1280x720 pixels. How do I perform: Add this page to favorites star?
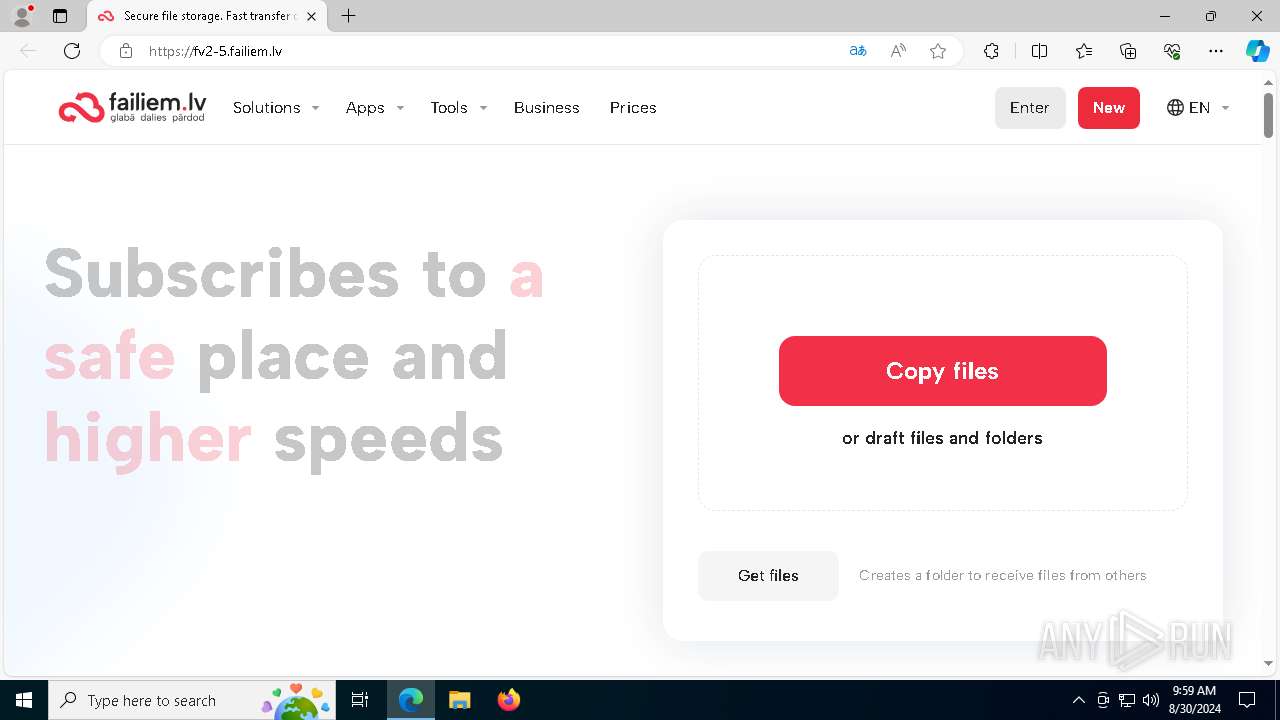point(938,51)
